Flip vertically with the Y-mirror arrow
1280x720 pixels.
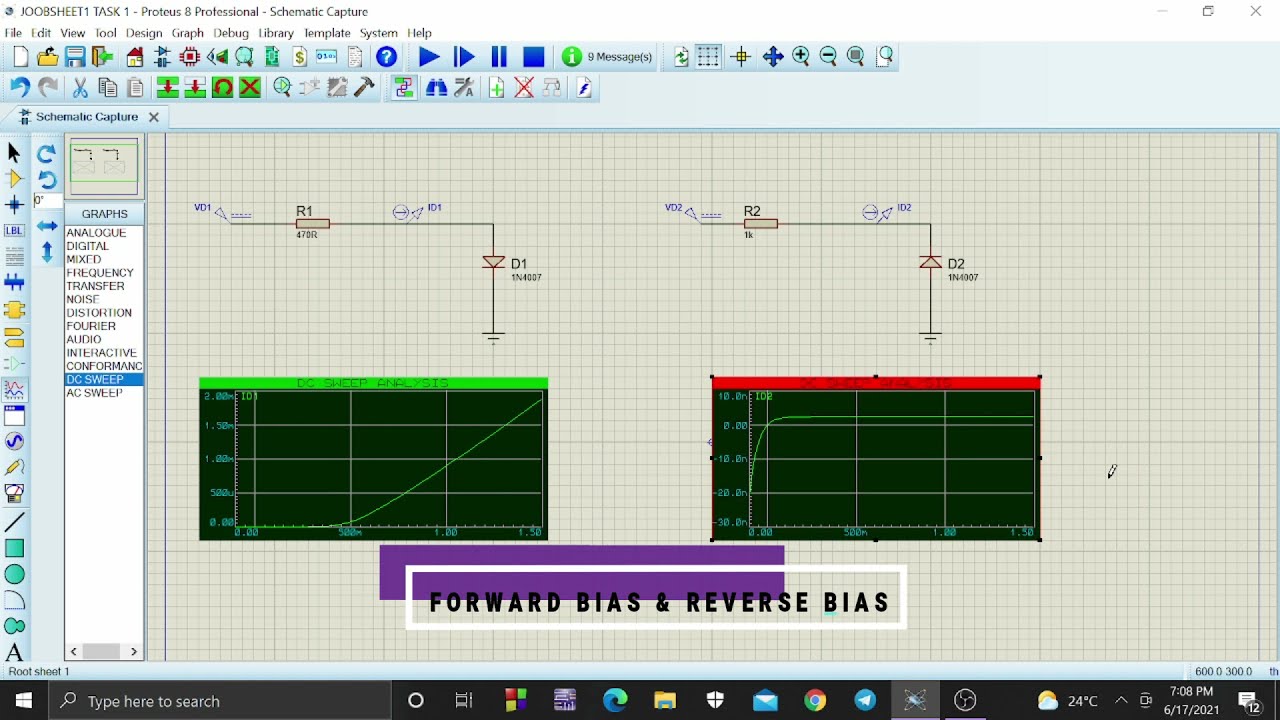pyautogui.click(x=47, y=252)
